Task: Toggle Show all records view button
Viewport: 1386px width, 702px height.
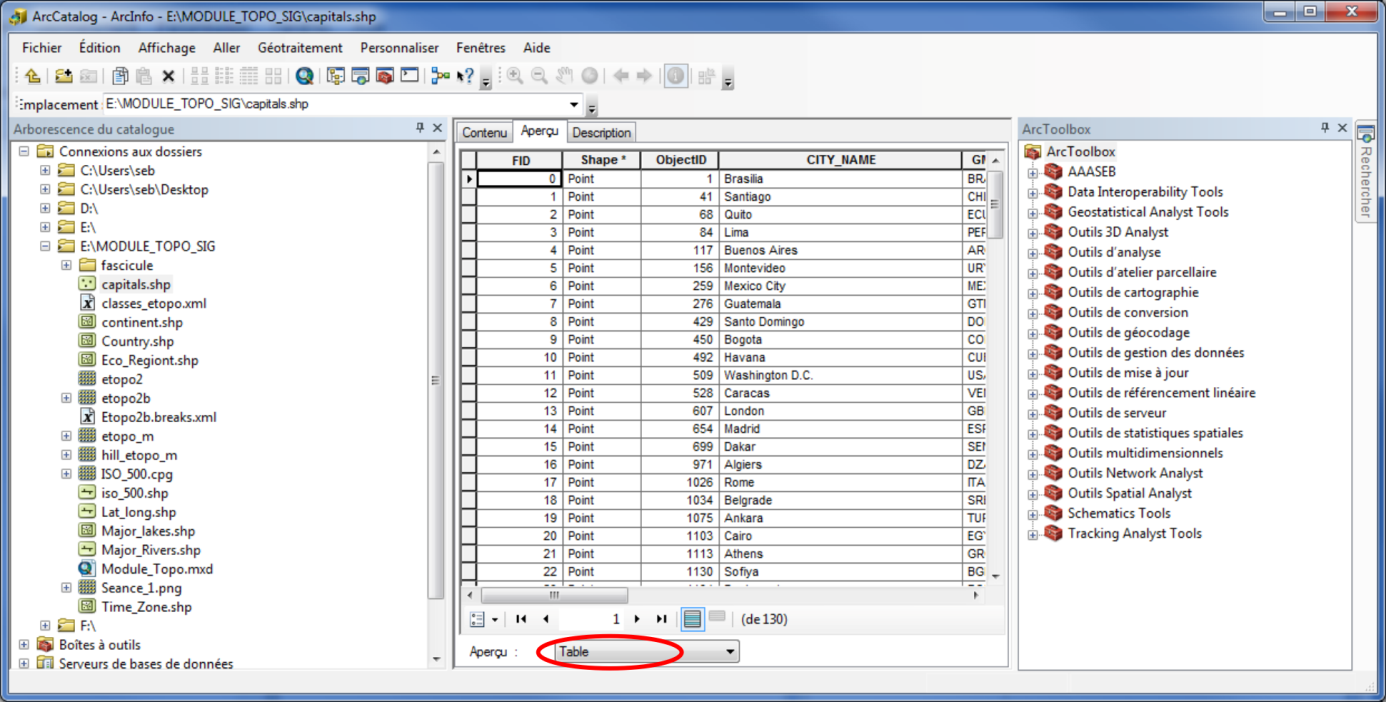Action: pos(692,620)
